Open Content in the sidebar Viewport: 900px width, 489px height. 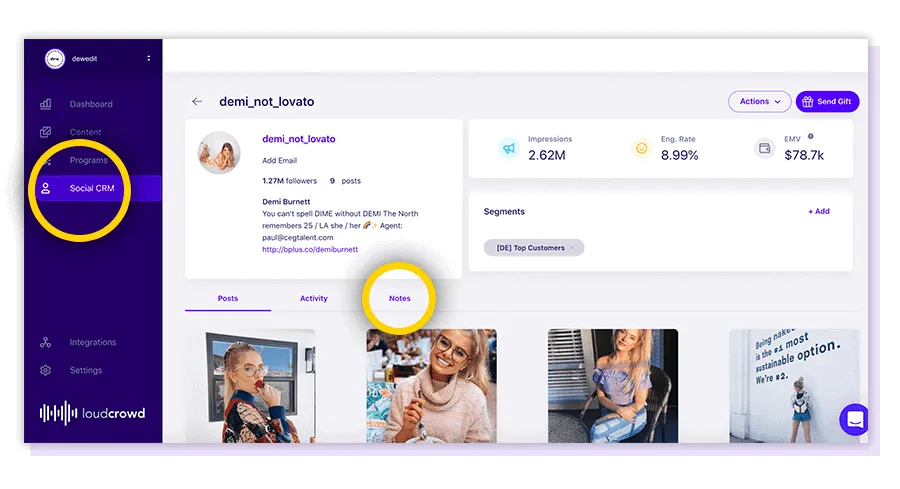(86, 132)
